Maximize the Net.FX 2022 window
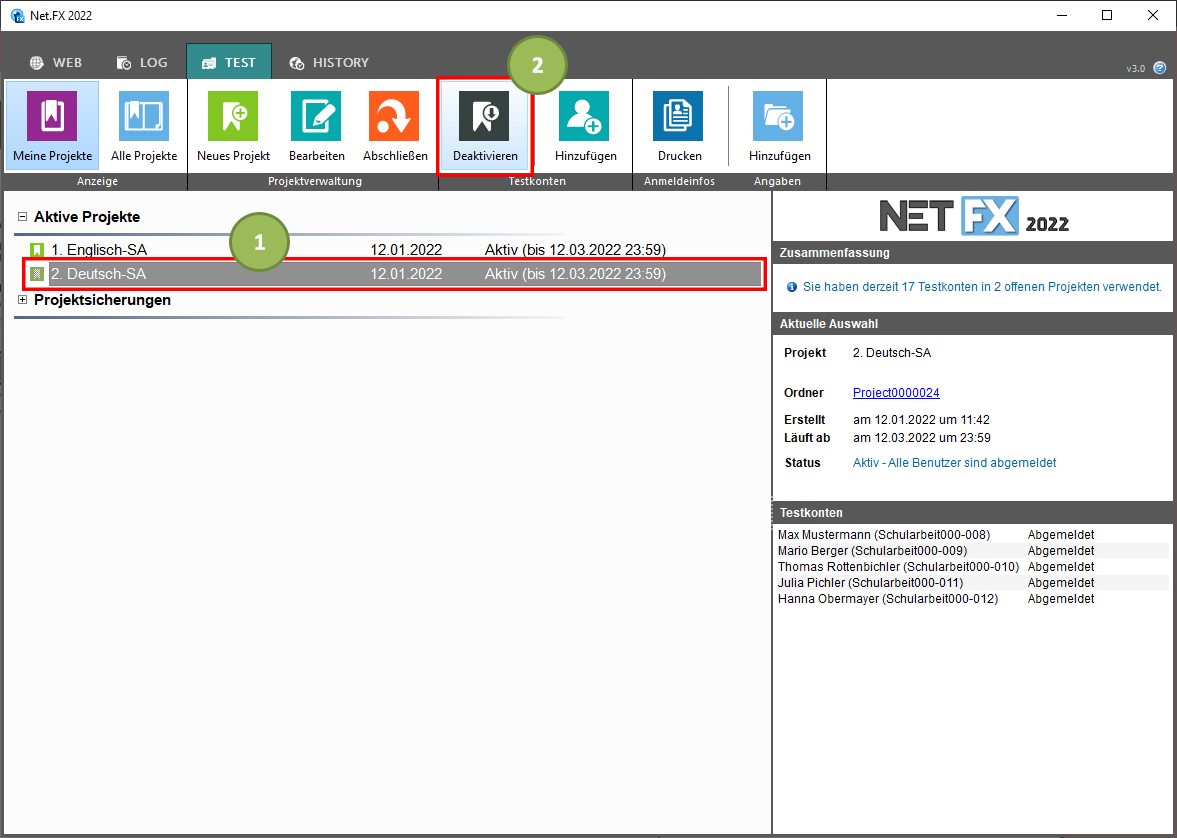Image resolution: width=1177 pixels, height=838 pixels. coord(1107,15)
